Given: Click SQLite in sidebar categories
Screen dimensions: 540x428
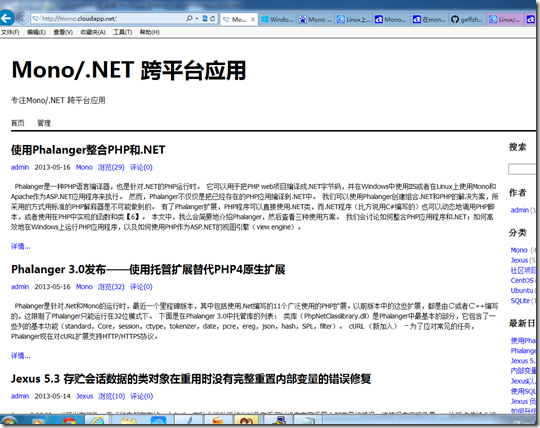Looking at the screenshot, I should click(520, 301).
